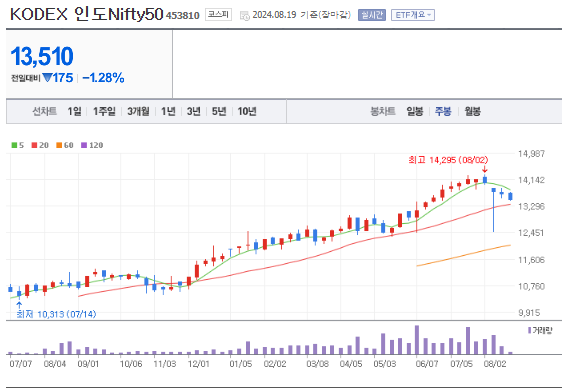Click the 14,987 price axis label

coord(531,154)
